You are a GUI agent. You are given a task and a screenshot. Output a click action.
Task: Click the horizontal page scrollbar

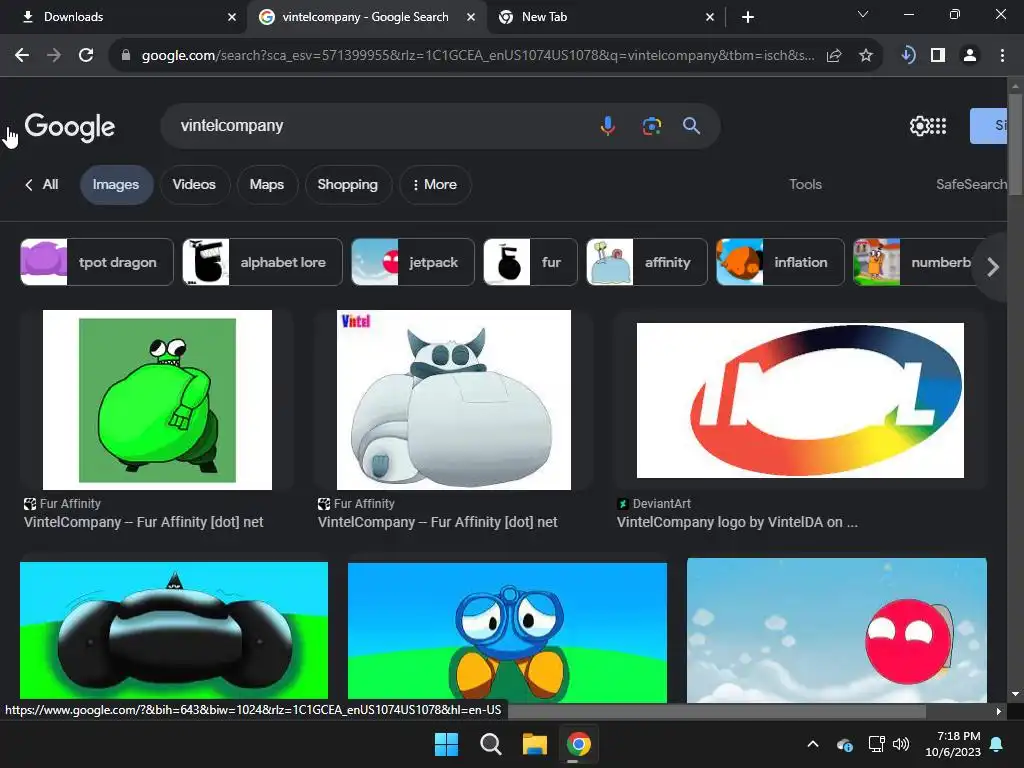pos(716,711)
